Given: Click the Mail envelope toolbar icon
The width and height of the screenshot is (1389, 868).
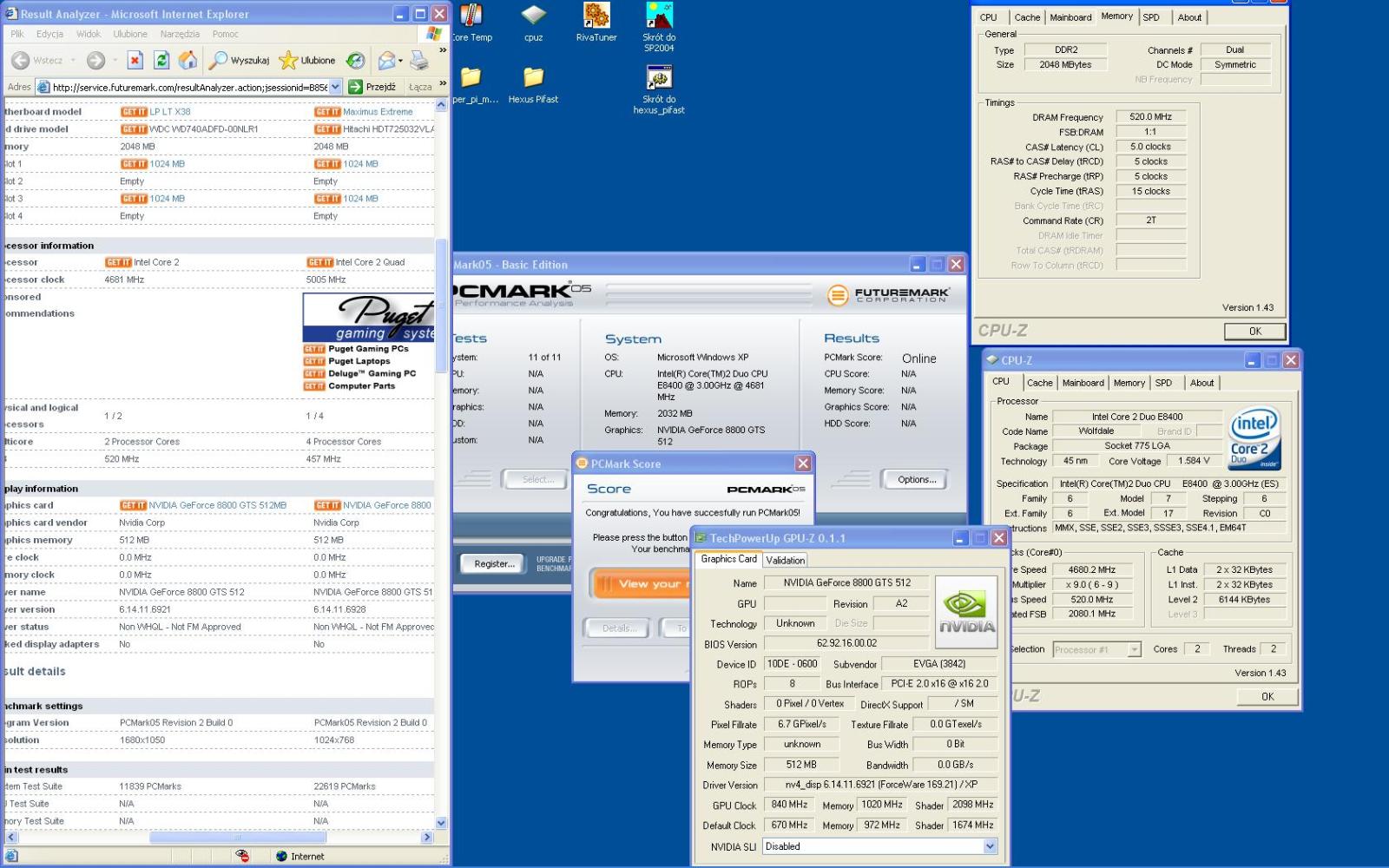Looking at the screenshot, I should [x=386, y=60].
